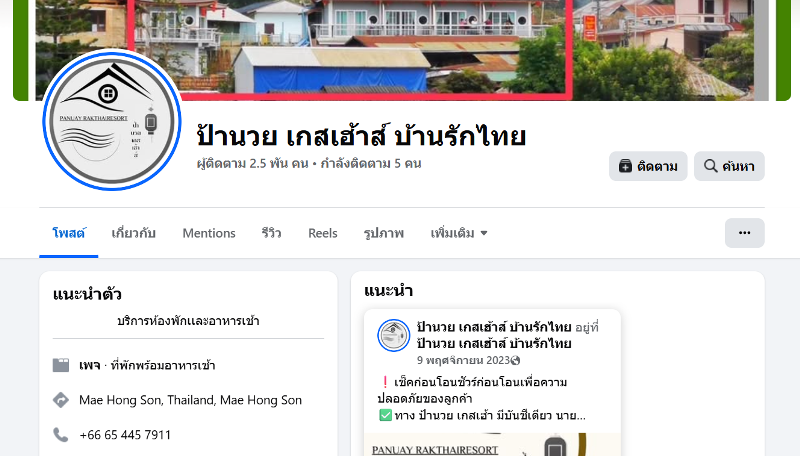This screenshot has height=456, width=800.
Task: Click the magnifier icon in ค้นหา button
Action: tap(710, 166)
